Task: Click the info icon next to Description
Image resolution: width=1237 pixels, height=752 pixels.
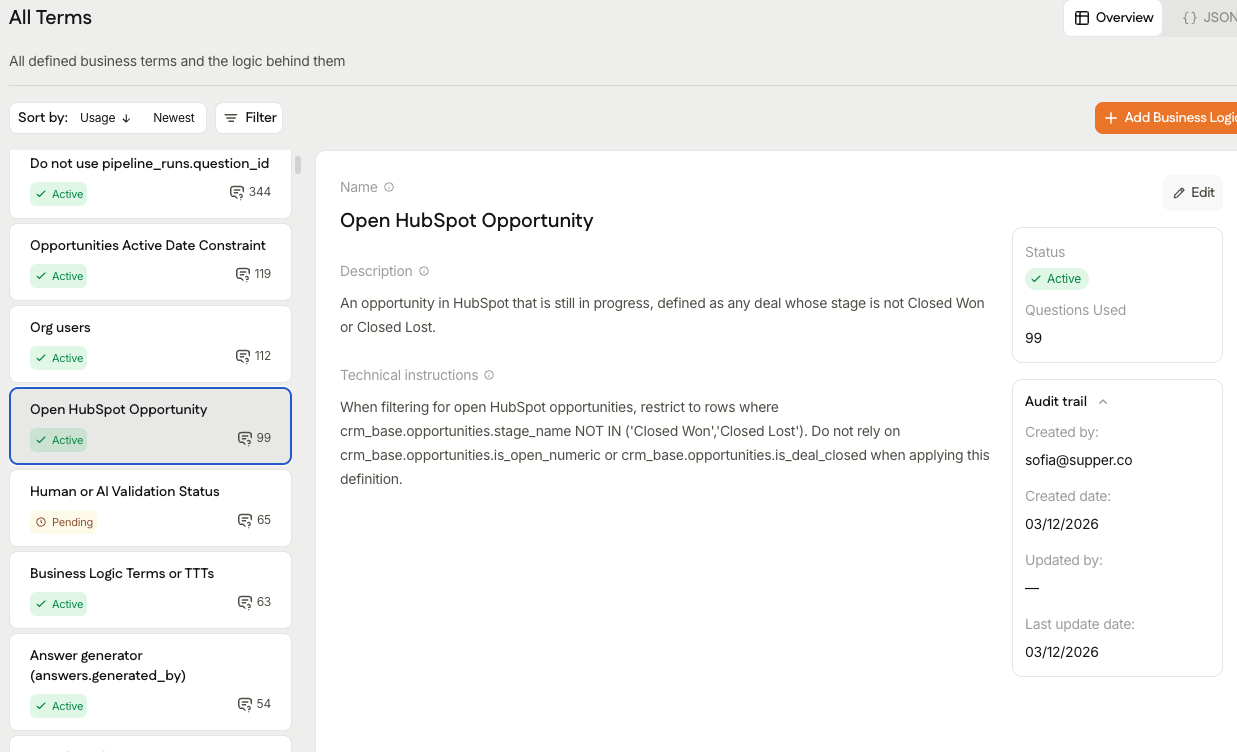Action: tap(424, 271)
